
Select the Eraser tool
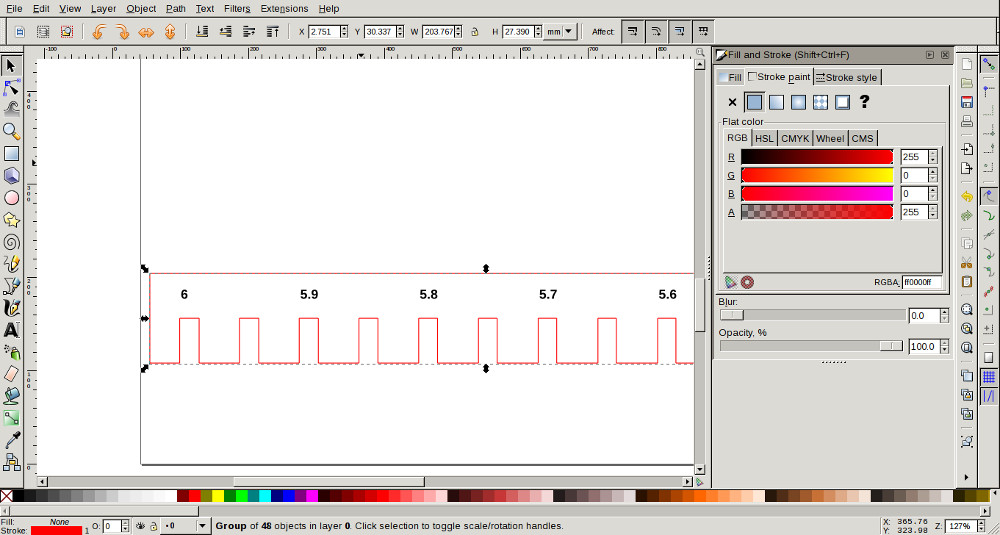[x=11, y=374]
